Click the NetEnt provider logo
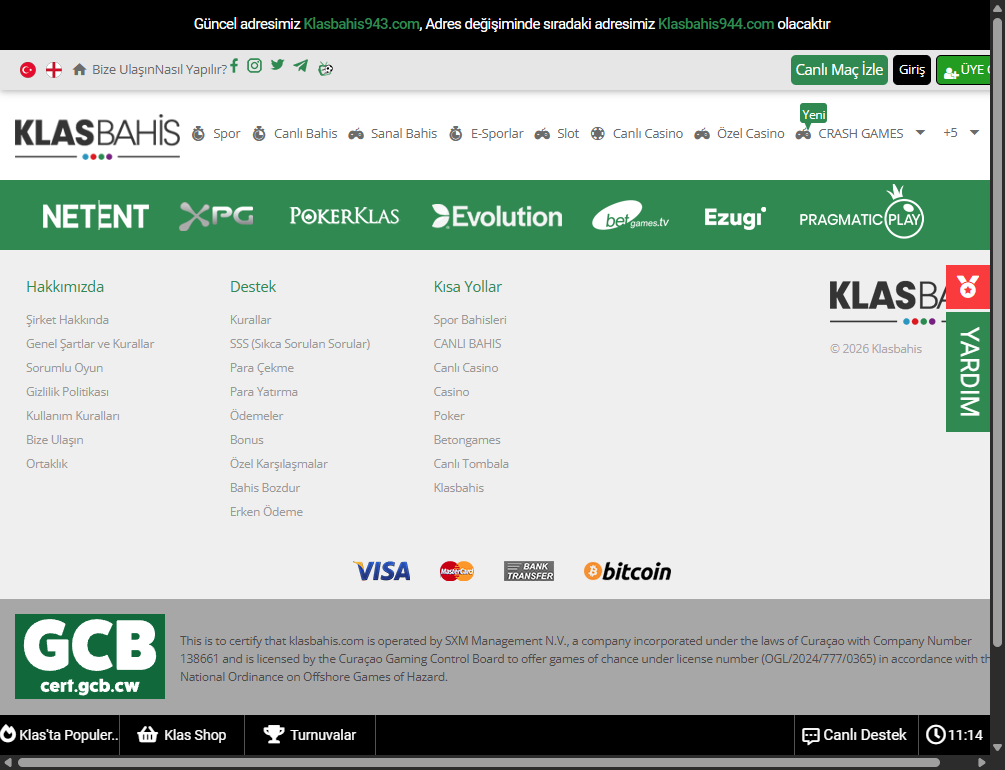 pos(96,216)
